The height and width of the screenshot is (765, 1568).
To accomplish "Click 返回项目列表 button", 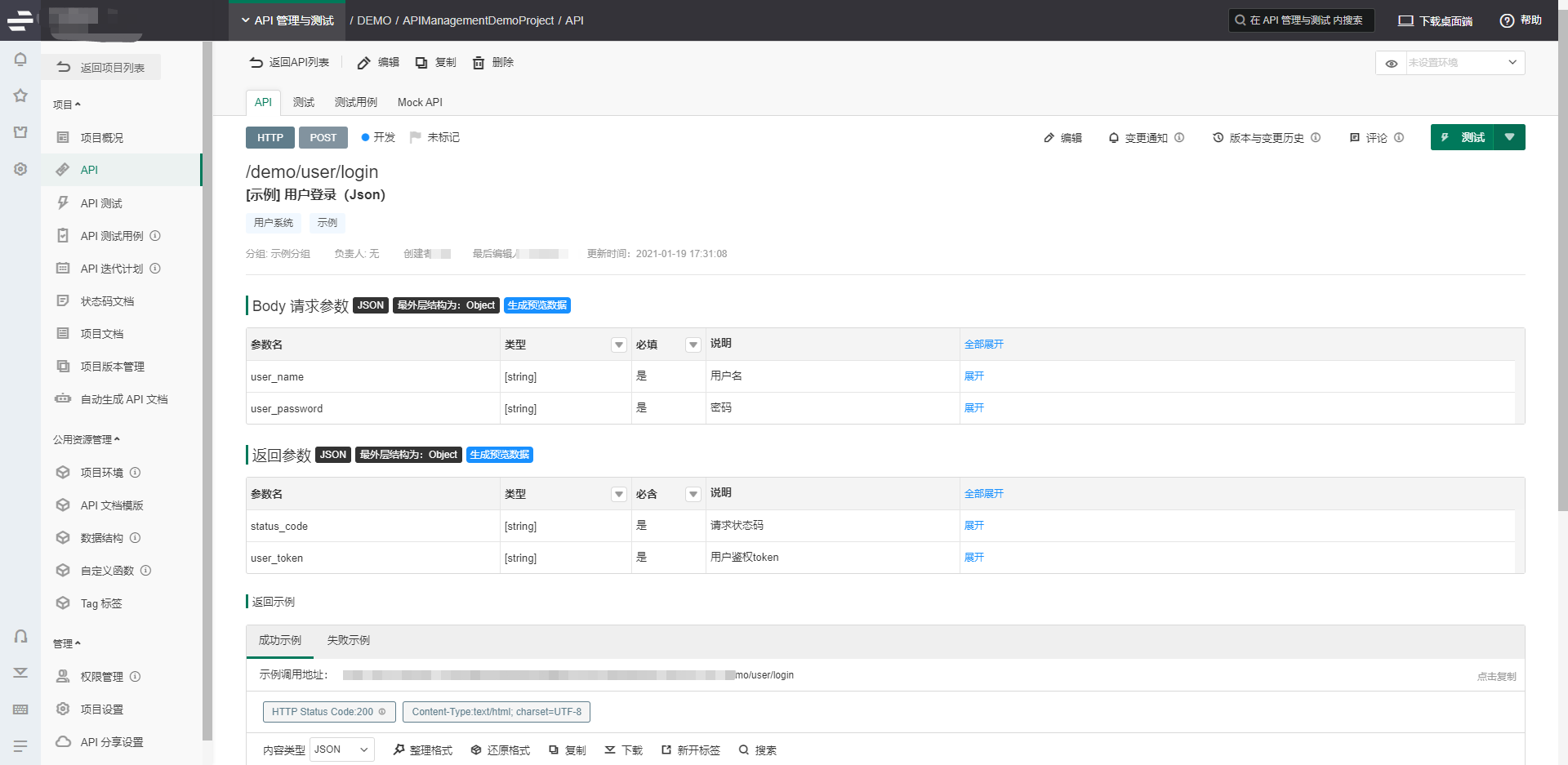I will (x=101, y=67).
